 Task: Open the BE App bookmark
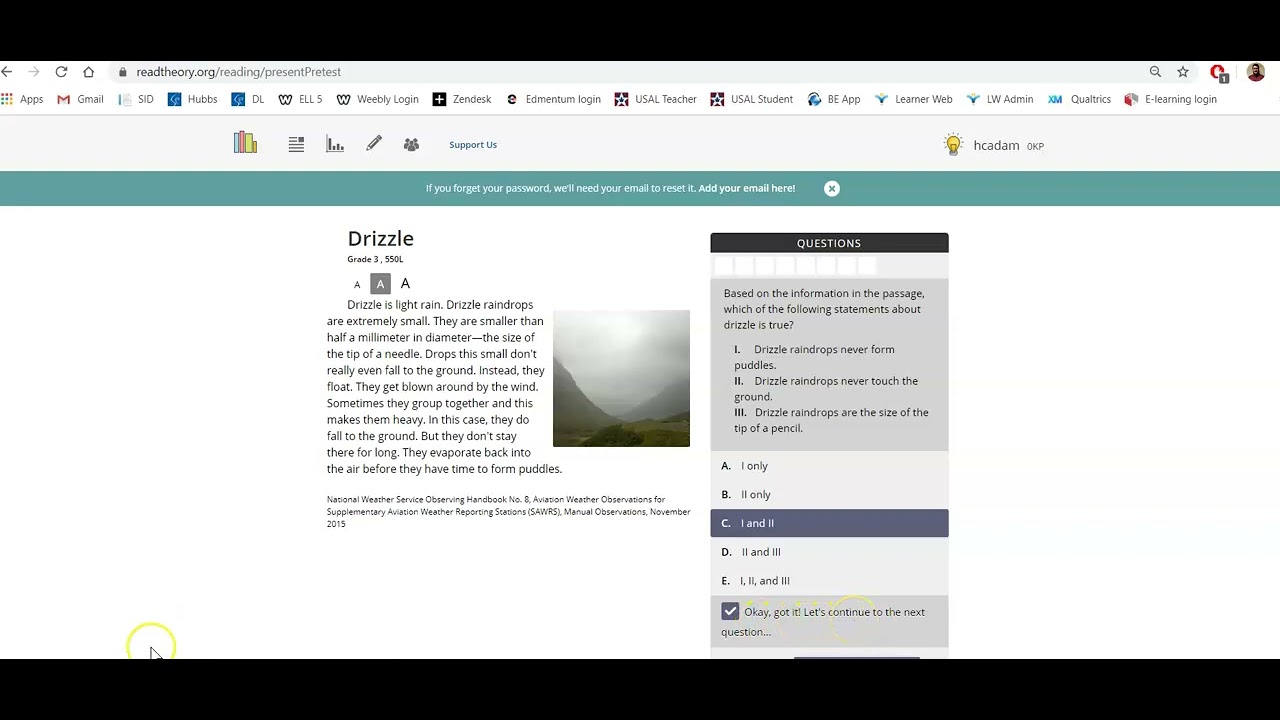pyautogui.click(x=834, y=99)
